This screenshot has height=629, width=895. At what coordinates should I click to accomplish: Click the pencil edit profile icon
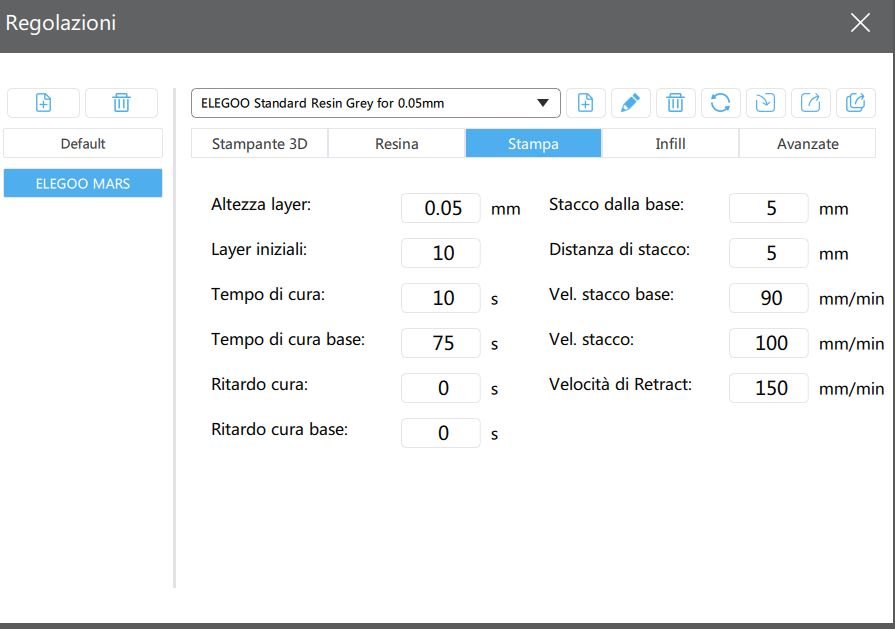[x=630, y=103]
